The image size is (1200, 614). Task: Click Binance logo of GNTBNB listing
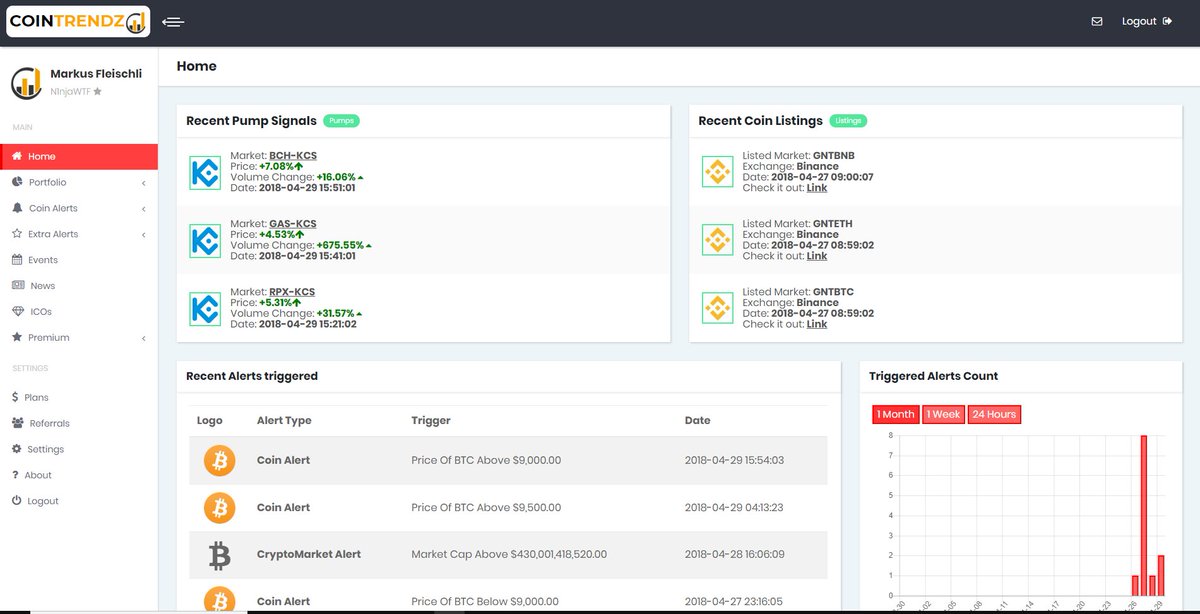click(717, 172)
